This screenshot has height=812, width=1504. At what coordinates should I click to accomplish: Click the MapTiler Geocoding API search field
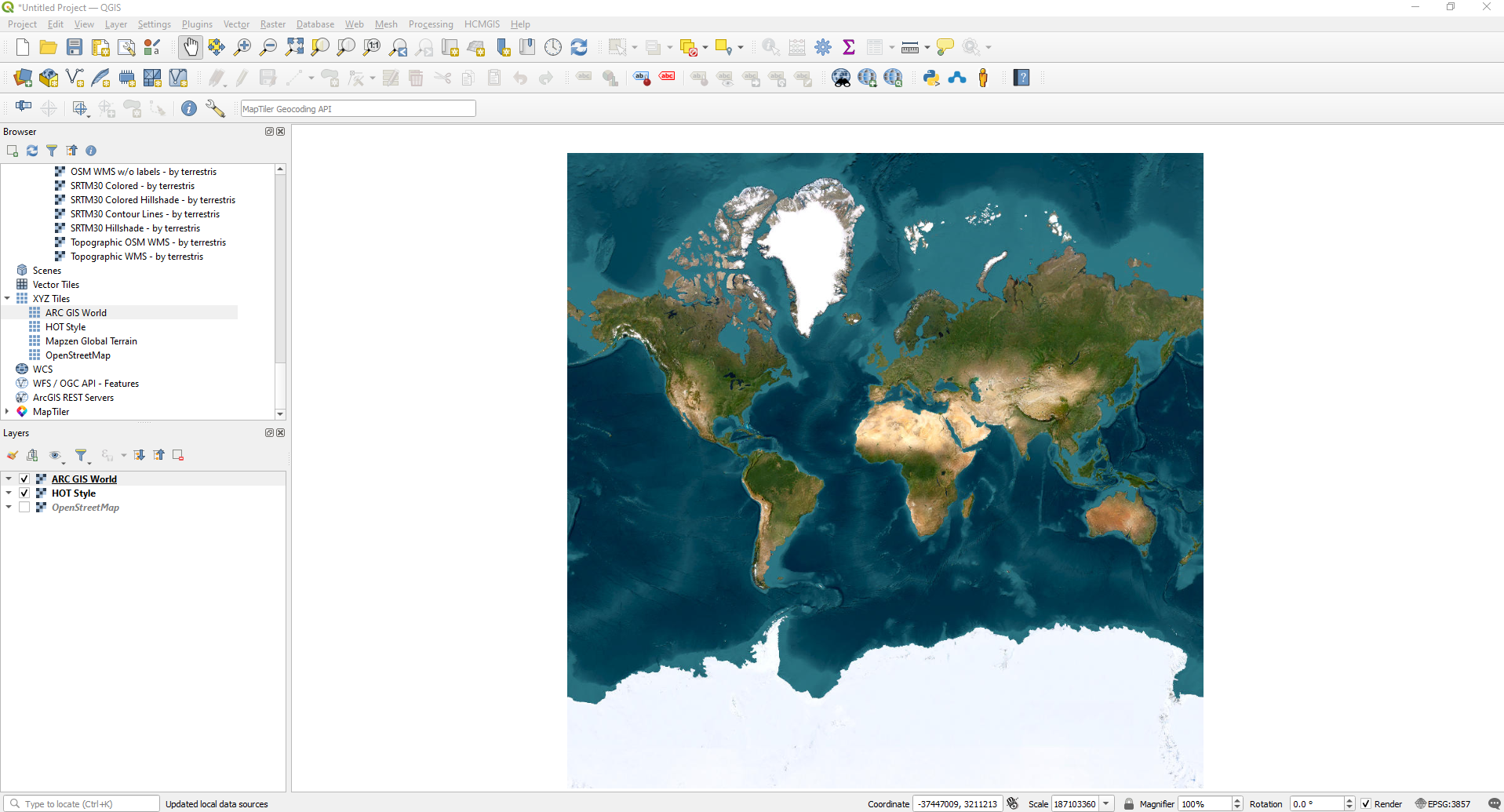pos(358,109)
